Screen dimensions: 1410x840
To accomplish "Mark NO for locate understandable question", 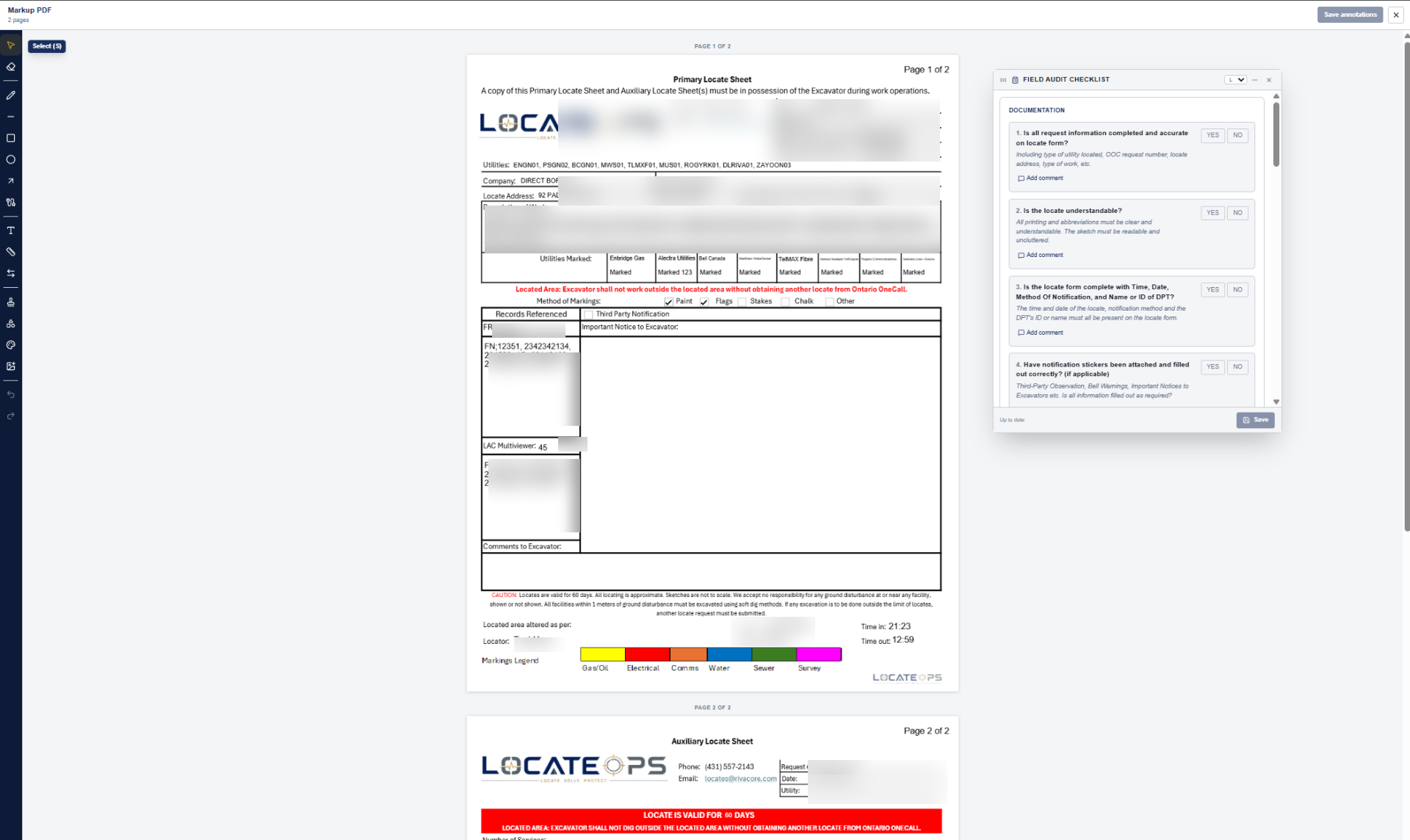I will pyautogui.click(x=1237, y=213).
